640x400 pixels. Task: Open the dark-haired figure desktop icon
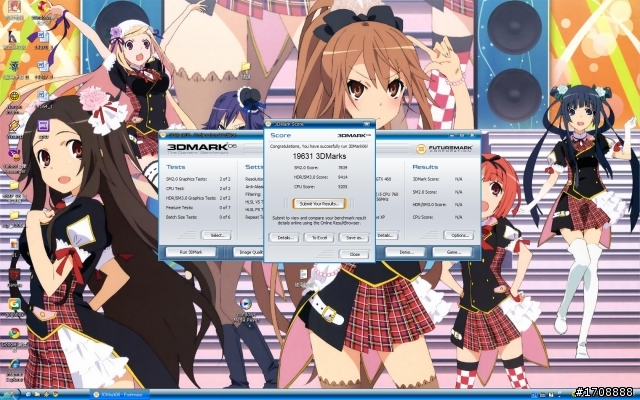point(14,37)
